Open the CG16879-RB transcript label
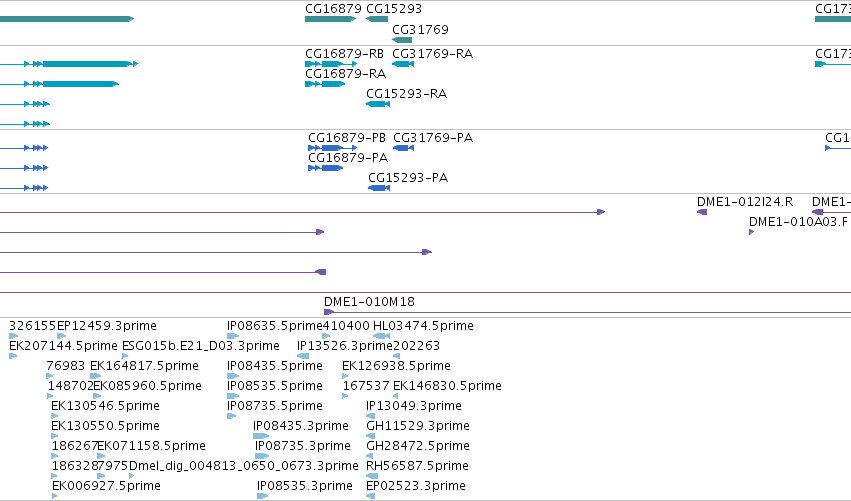This screenshot has height=501, width=851. (344, 54)
